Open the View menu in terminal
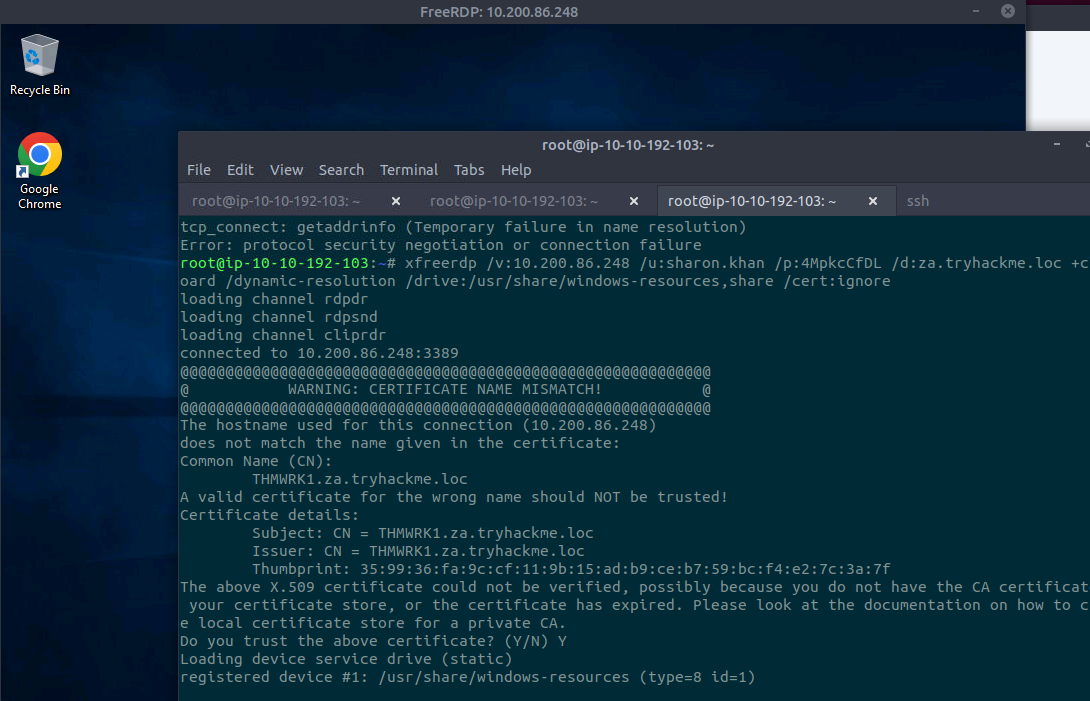 (x=286, y=170)
